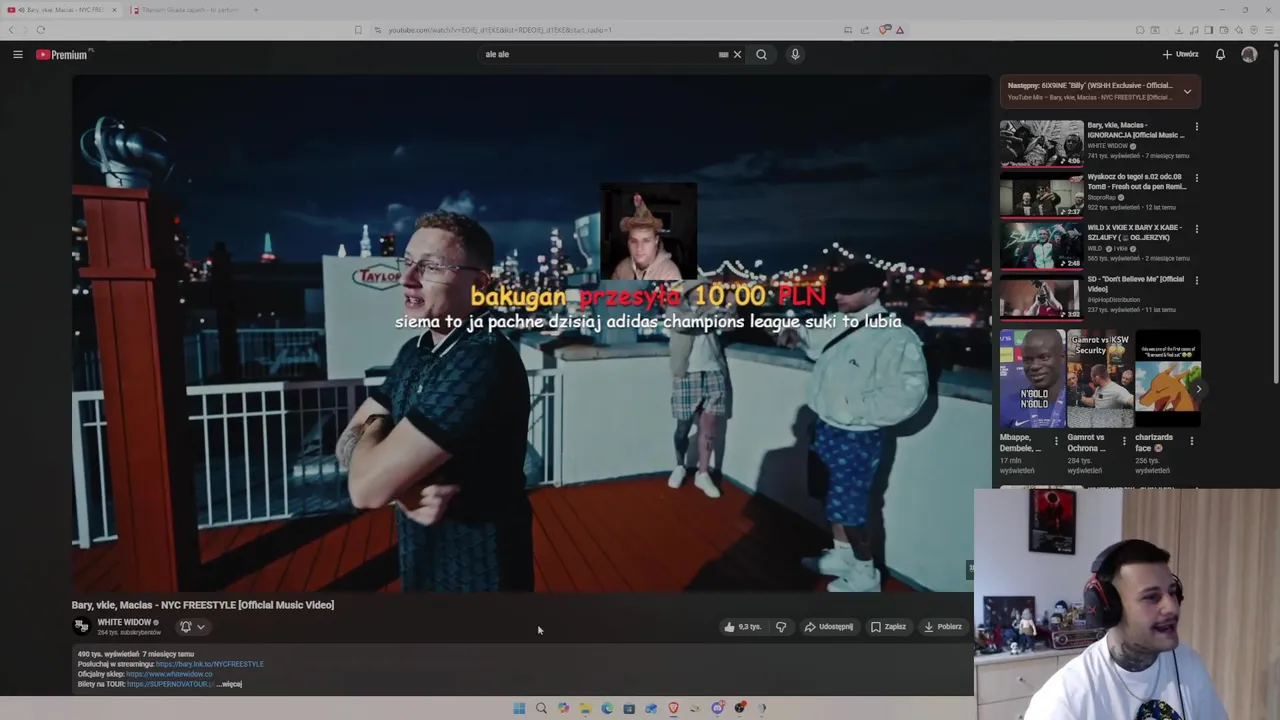Collapse the Następny YouTube Mix playlist chevron
1280x720 pixels.
1187,91
